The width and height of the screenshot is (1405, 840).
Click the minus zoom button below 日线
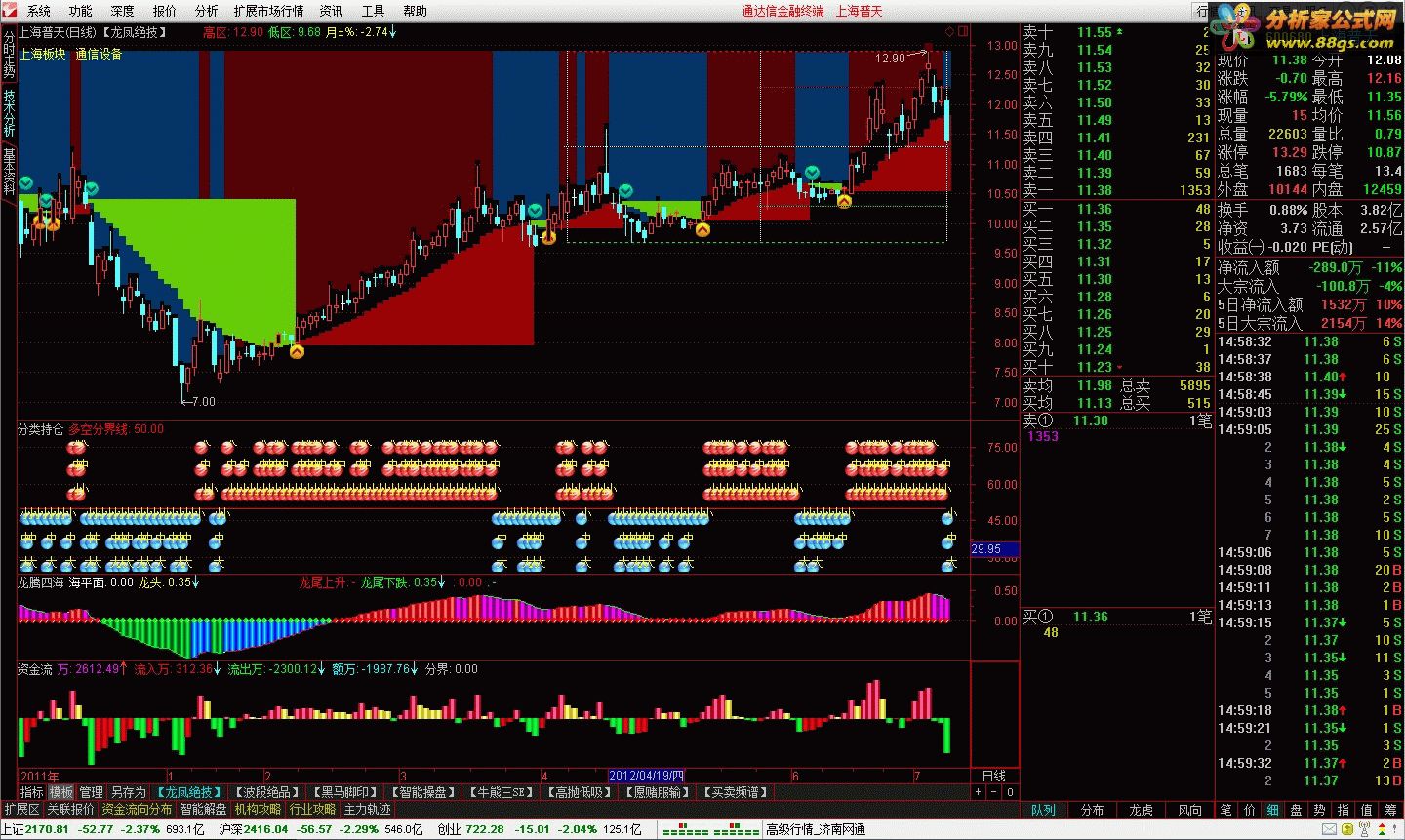(x=994, y=792)
